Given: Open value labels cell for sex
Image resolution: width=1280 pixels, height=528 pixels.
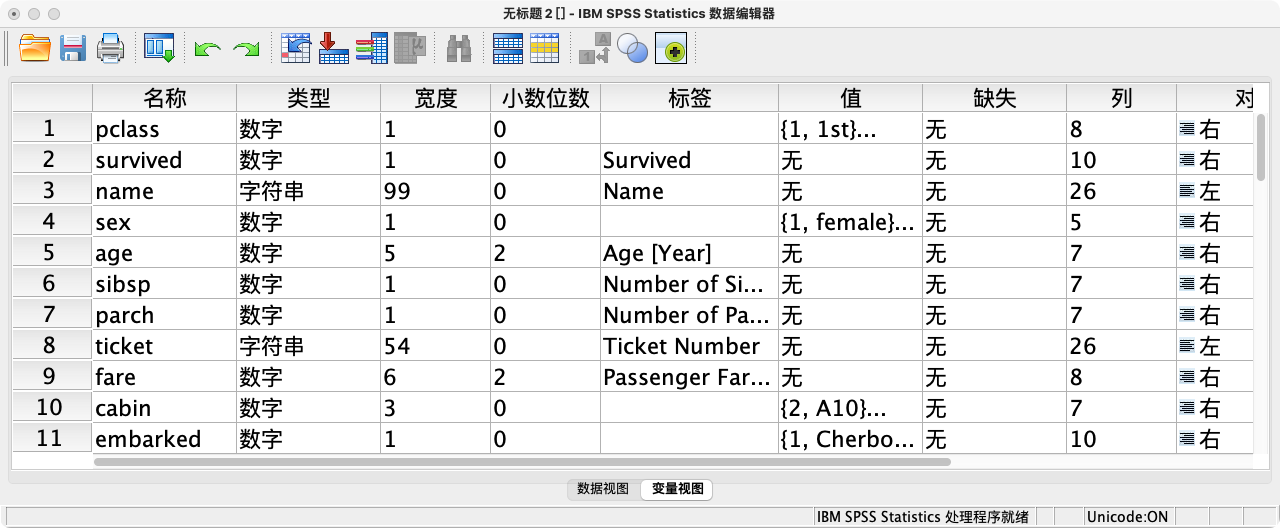Looking at the screenshot, I should coord(850,222).
